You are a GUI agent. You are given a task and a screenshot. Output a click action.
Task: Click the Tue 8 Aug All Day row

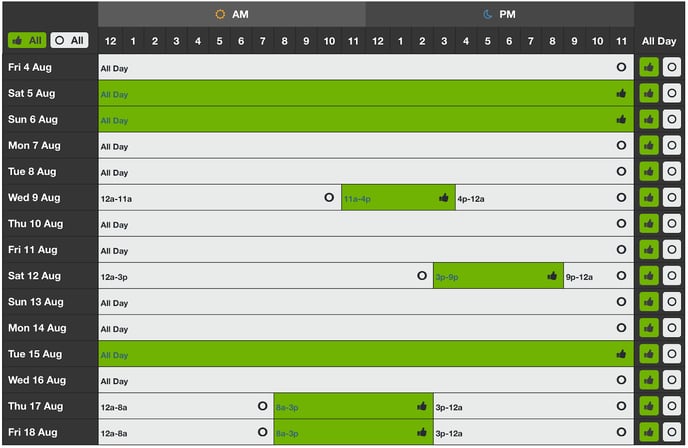click(366, 172)
